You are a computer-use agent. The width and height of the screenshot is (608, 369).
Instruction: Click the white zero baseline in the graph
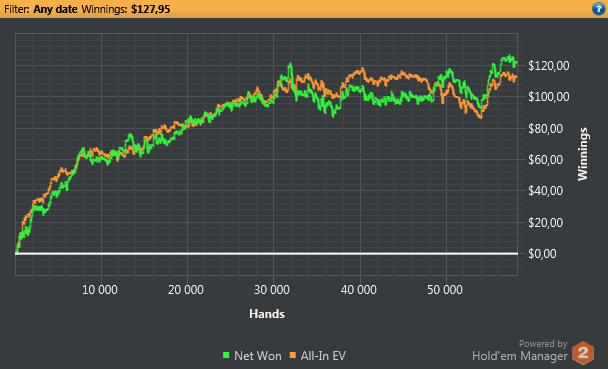click(x=266, y=253)
